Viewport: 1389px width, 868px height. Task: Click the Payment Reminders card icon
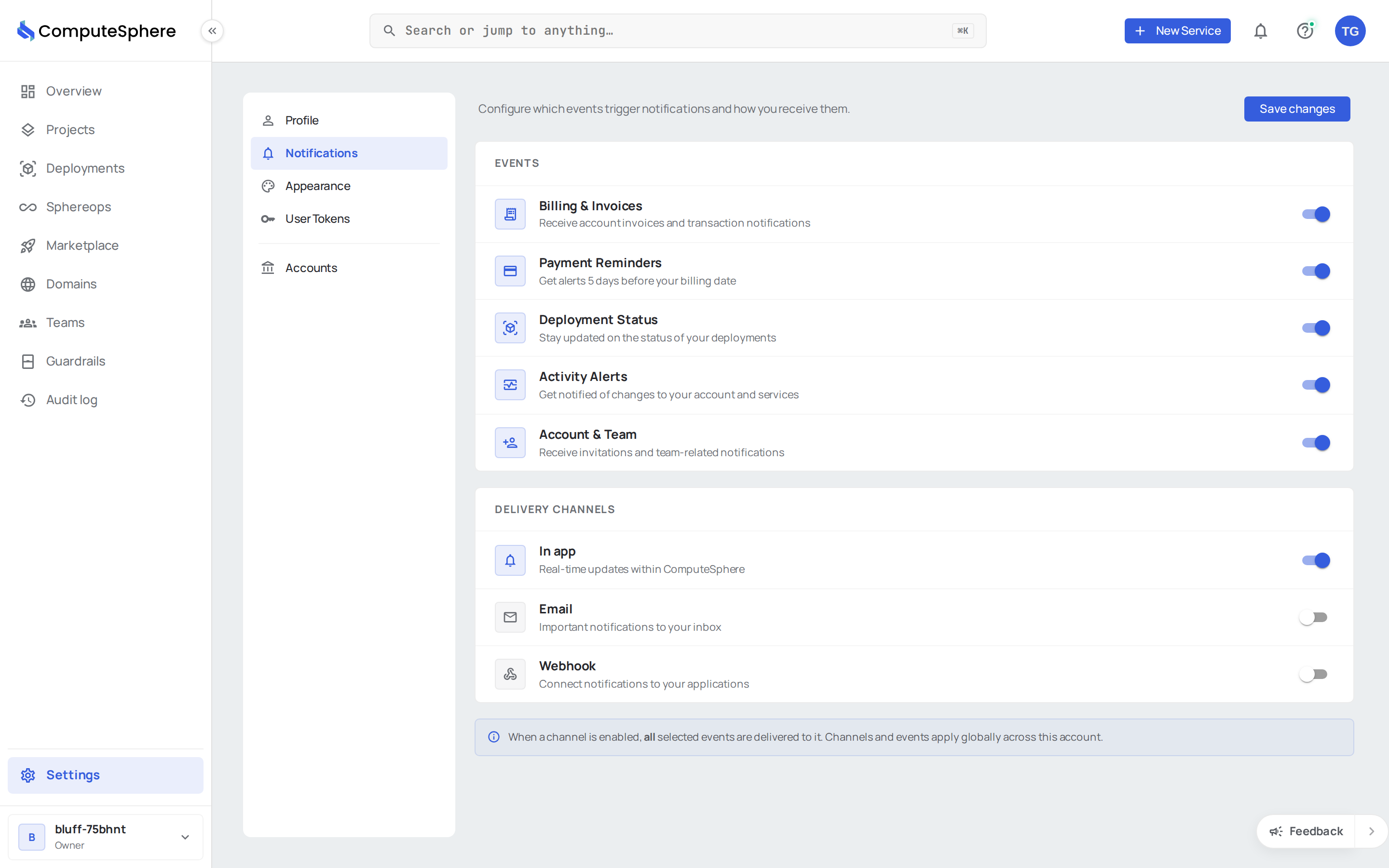510,271
